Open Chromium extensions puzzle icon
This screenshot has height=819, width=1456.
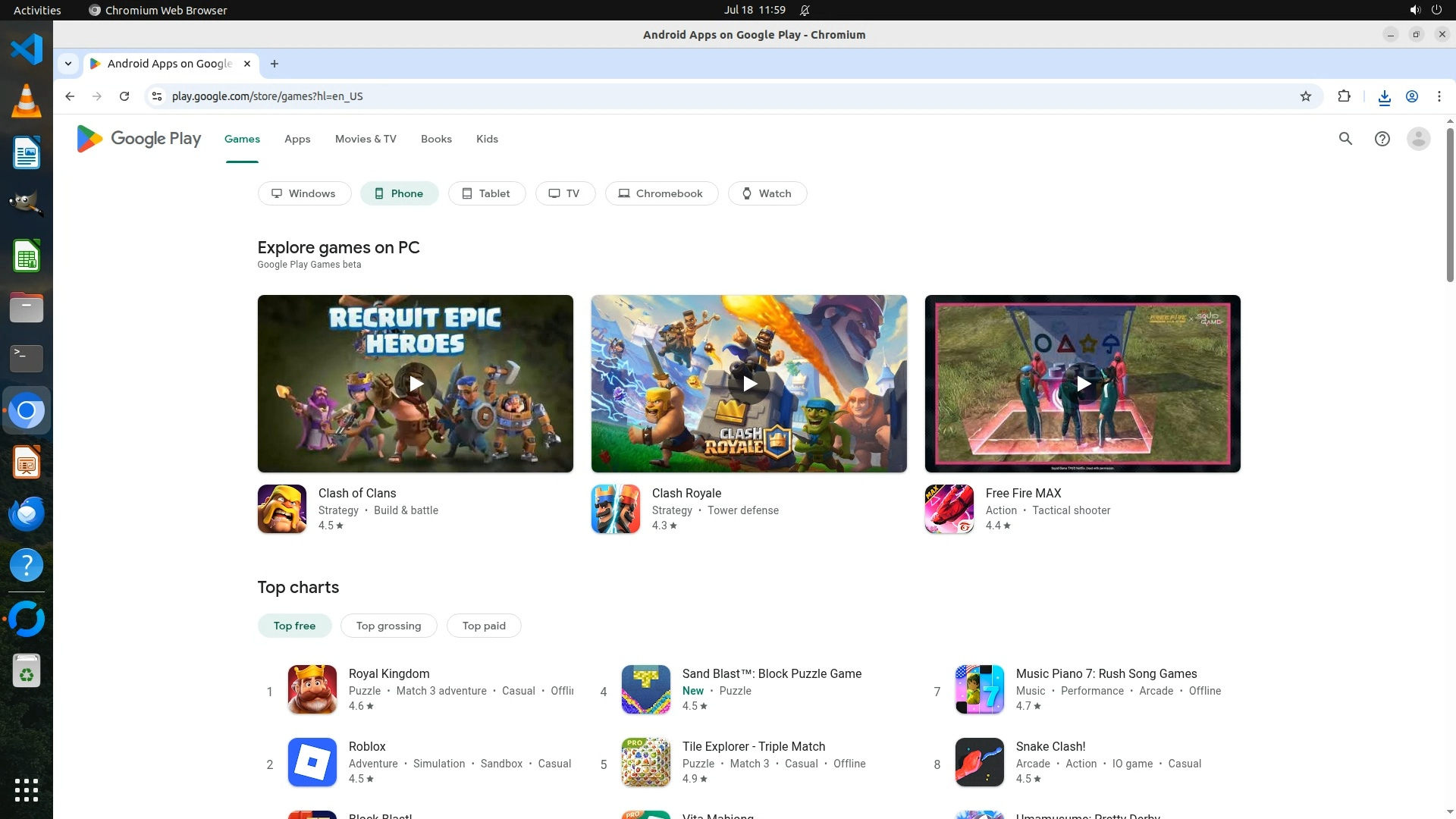1344,96
